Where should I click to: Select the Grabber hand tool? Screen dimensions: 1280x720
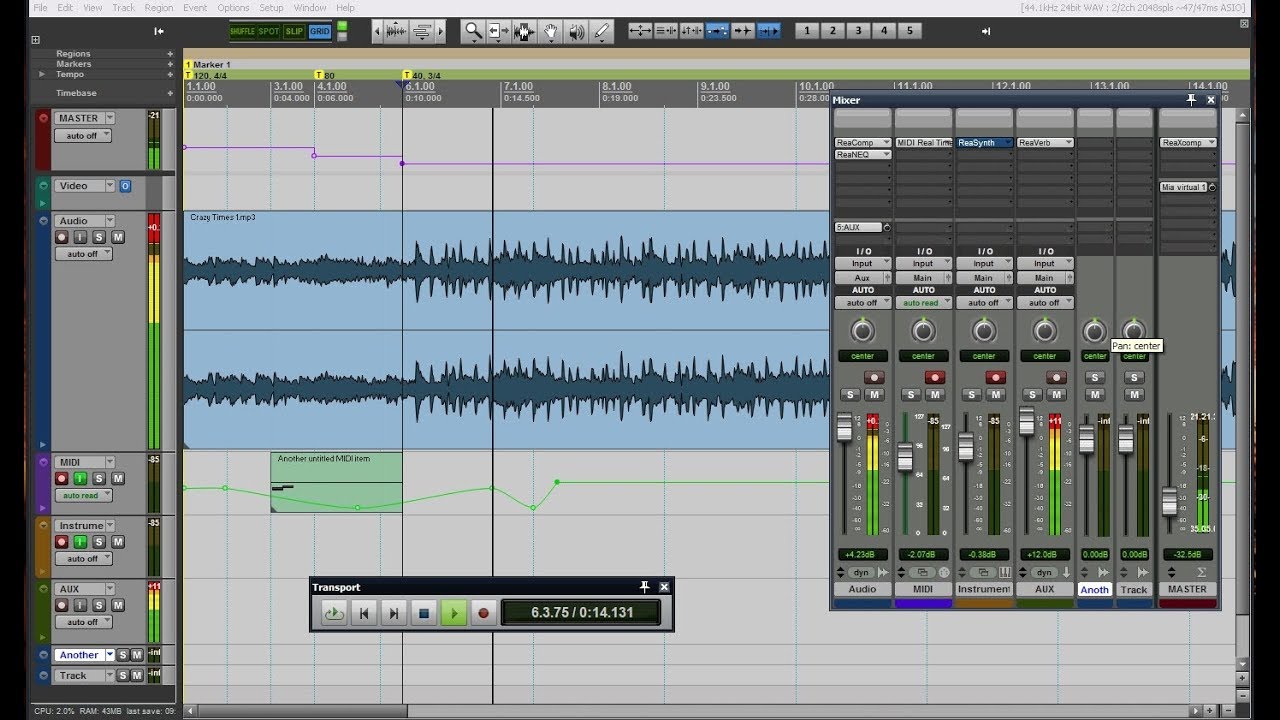pyautogui.click(x=550, y=32)
